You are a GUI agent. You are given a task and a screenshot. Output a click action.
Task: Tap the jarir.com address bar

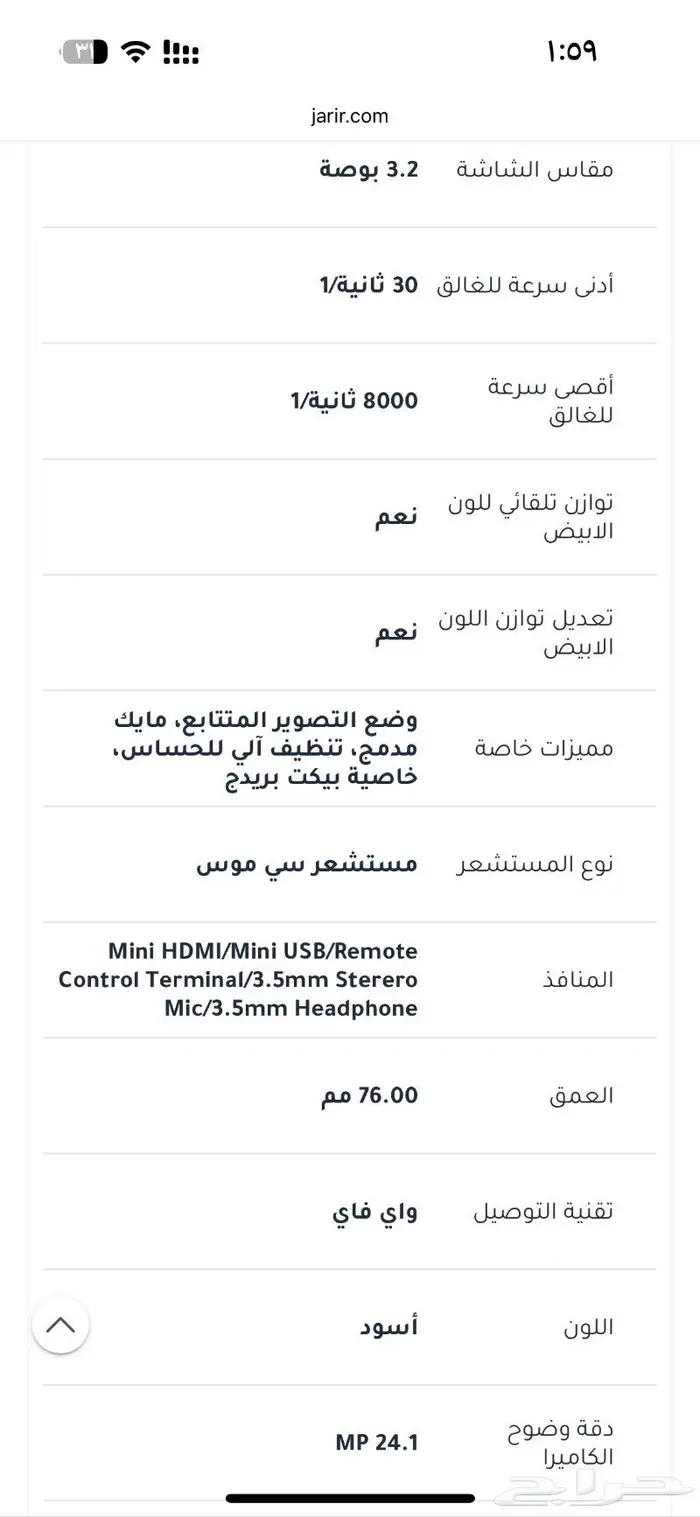(349, 116)
